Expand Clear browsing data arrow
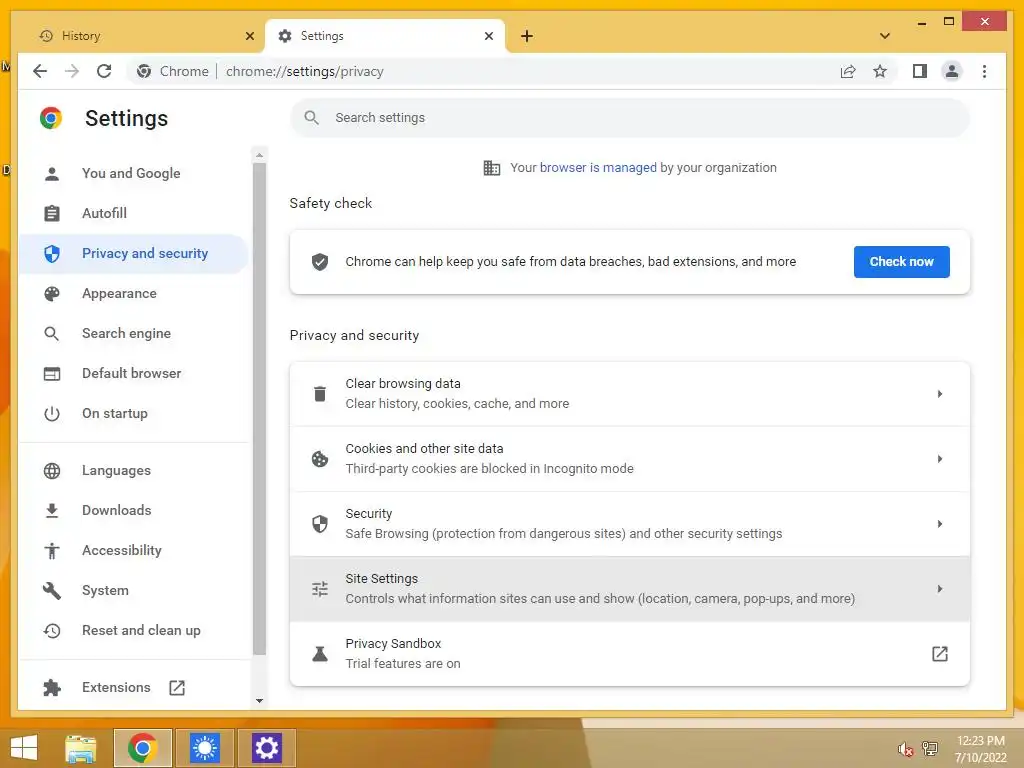1024x768 pixels. [x=940, y=394]
